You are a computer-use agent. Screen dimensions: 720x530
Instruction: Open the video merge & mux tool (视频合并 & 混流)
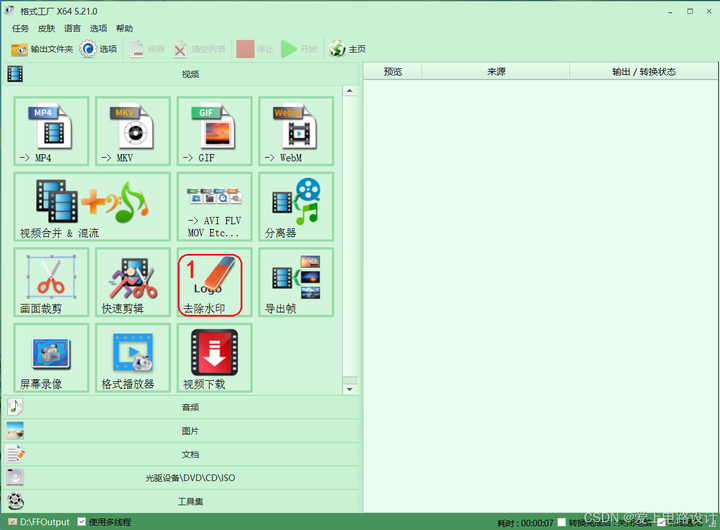pyautogui.click(x=92, y=207)
